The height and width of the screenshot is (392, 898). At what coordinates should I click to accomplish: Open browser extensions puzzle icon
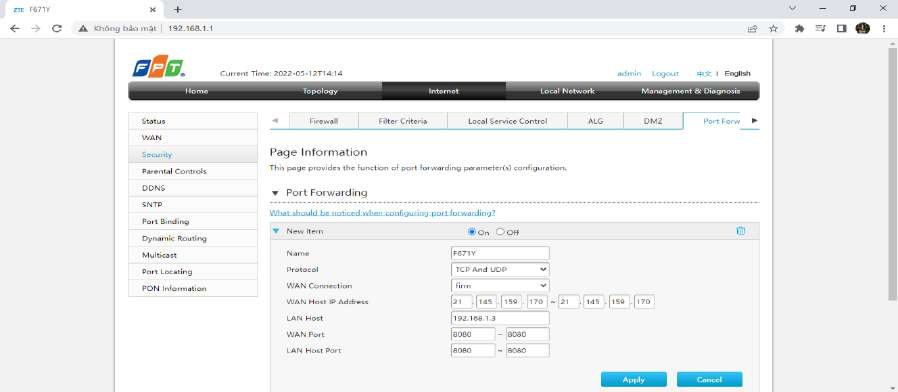point(799,28)
